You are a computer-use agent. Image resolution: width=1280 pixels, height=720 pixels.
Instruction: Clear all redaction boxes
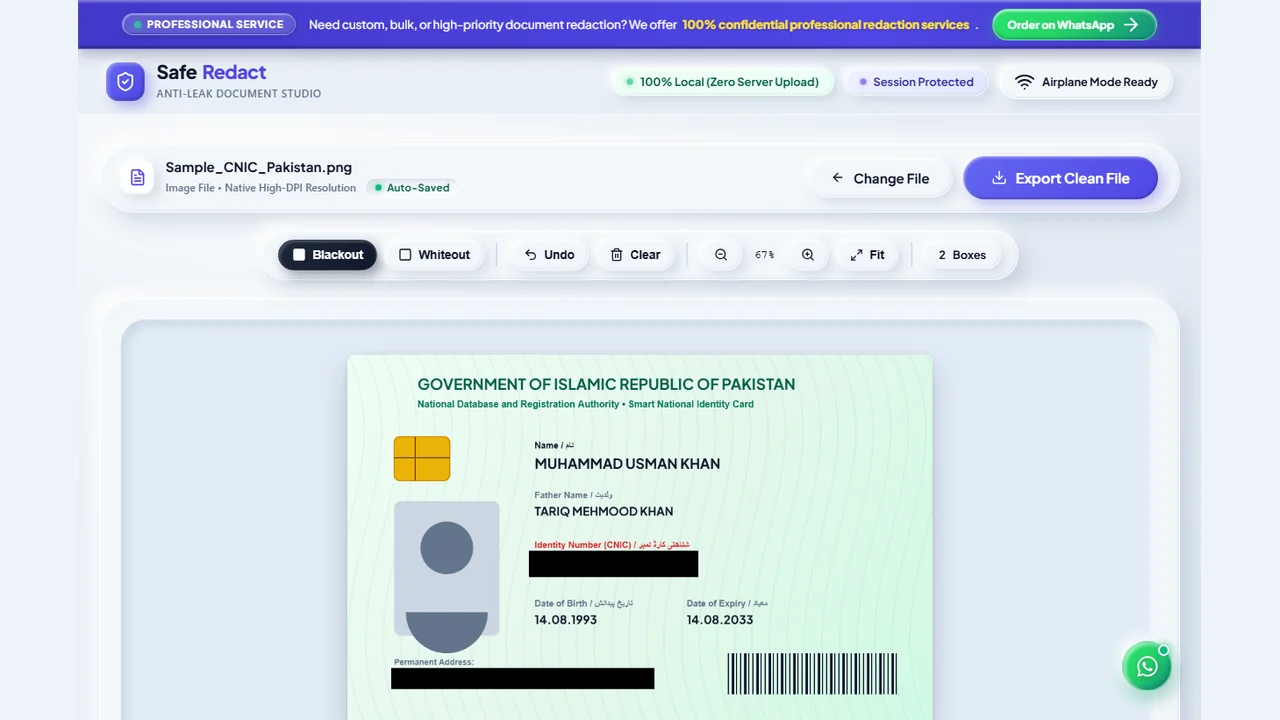635,255
